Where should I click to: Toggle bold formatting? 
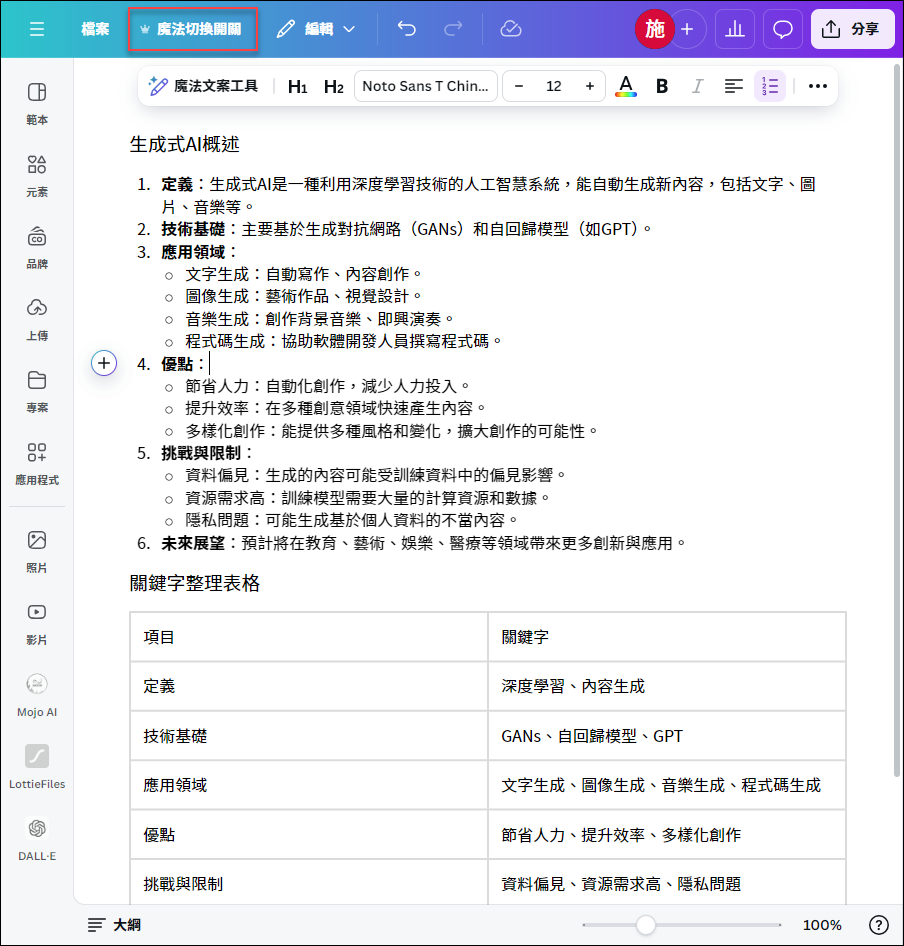pyautogui.click(x=662, y=86)
